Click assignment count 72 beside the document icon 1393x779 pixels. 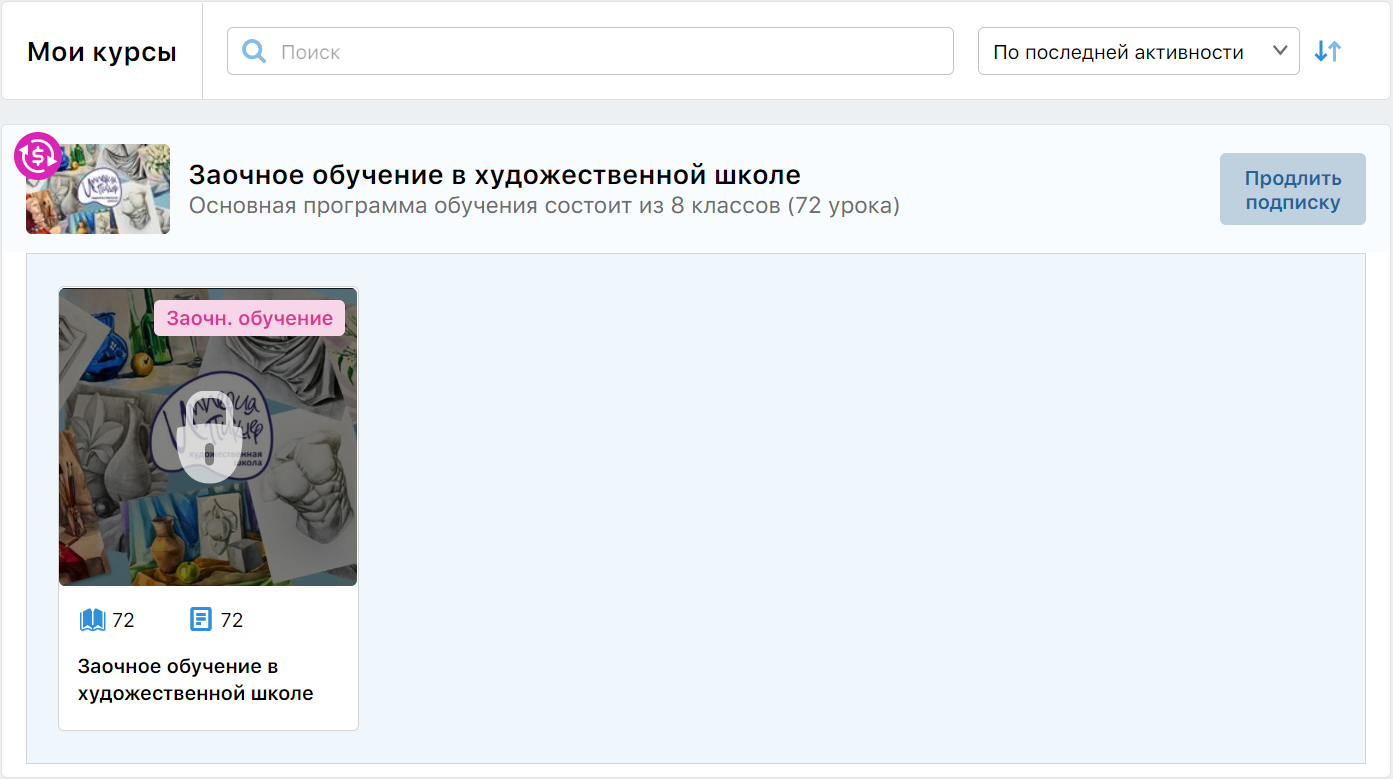(232, 620)
